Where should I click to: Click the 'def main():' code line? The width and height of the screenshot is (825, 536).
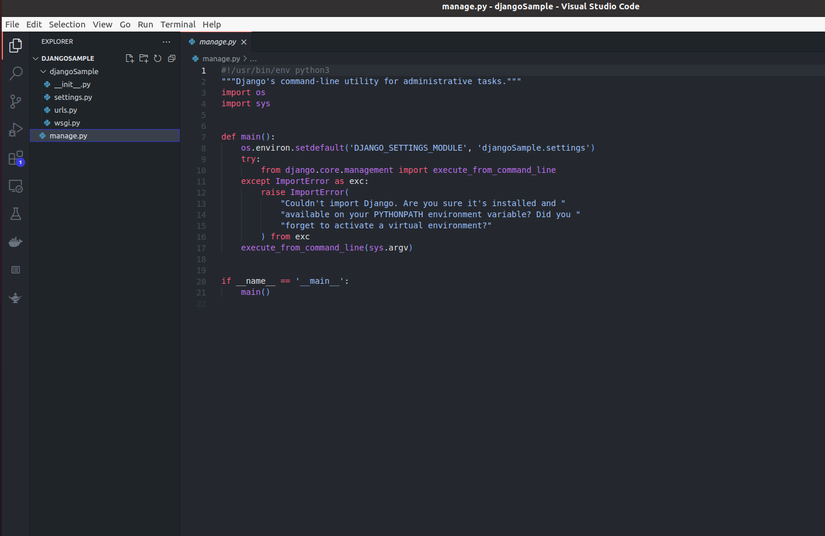point(248,137)
